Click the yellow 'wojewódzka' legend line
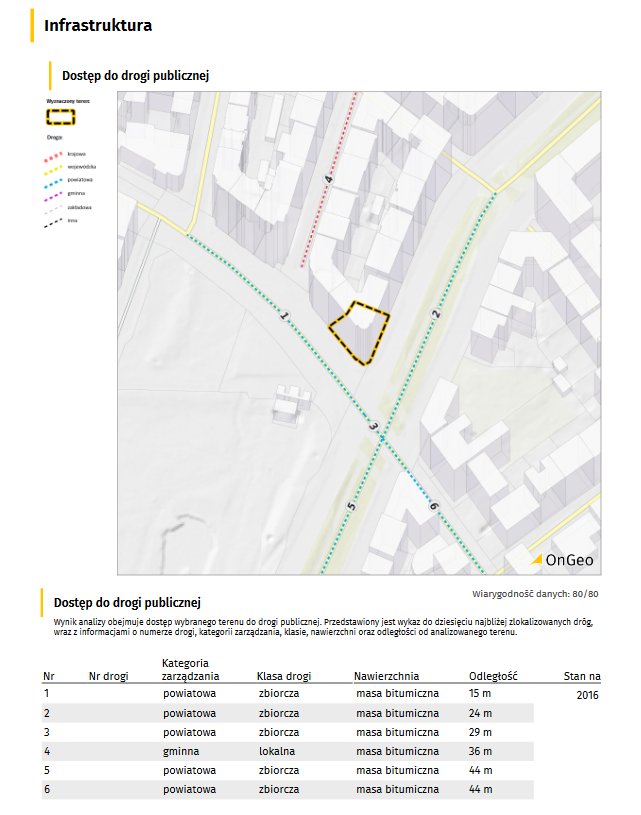641x815 pixels. click(x=55, y=167)
